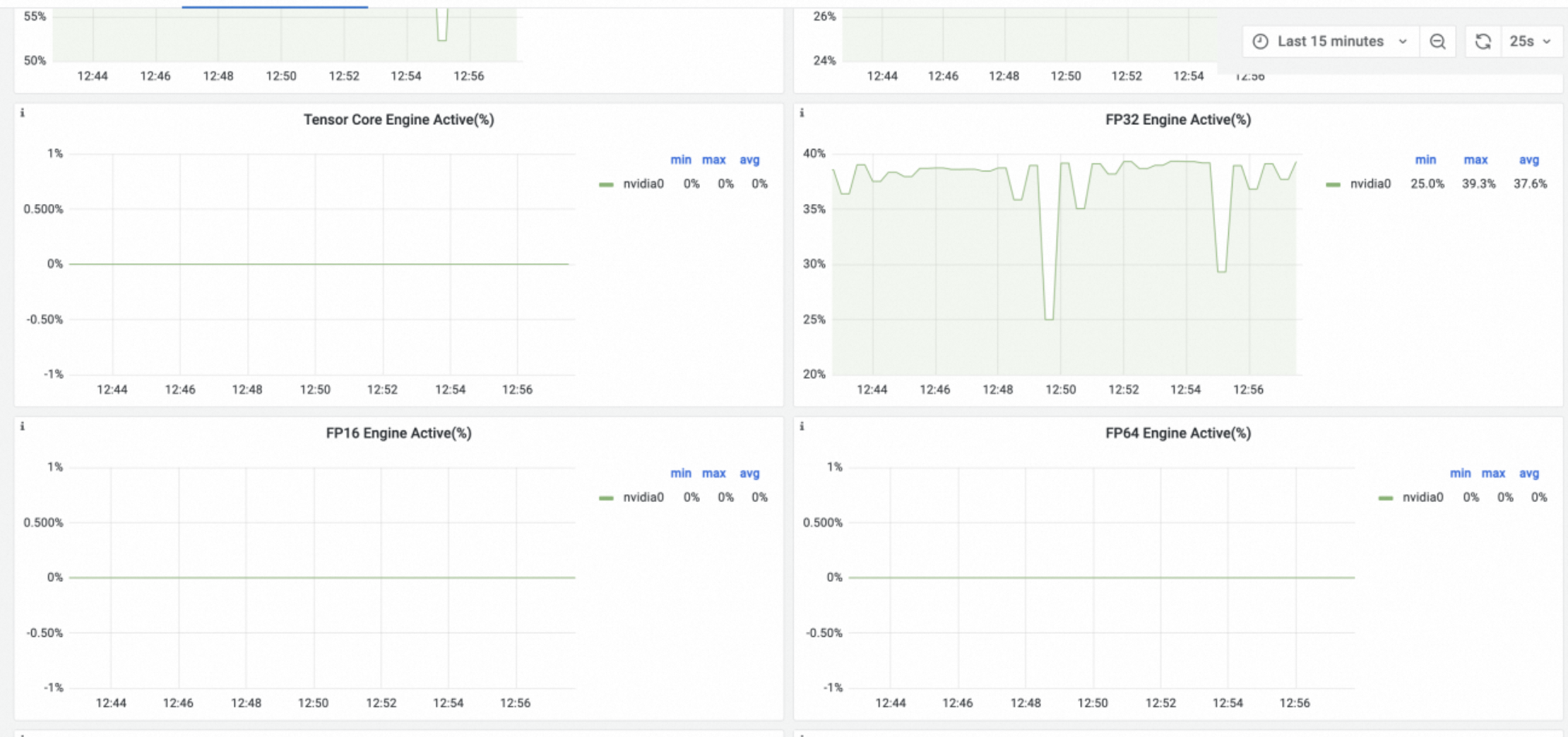The width and height of the screenshot is (1568, 737).
Task: Open the Tensor Core Engine Active(%) panel title menu
Action: 398,120
